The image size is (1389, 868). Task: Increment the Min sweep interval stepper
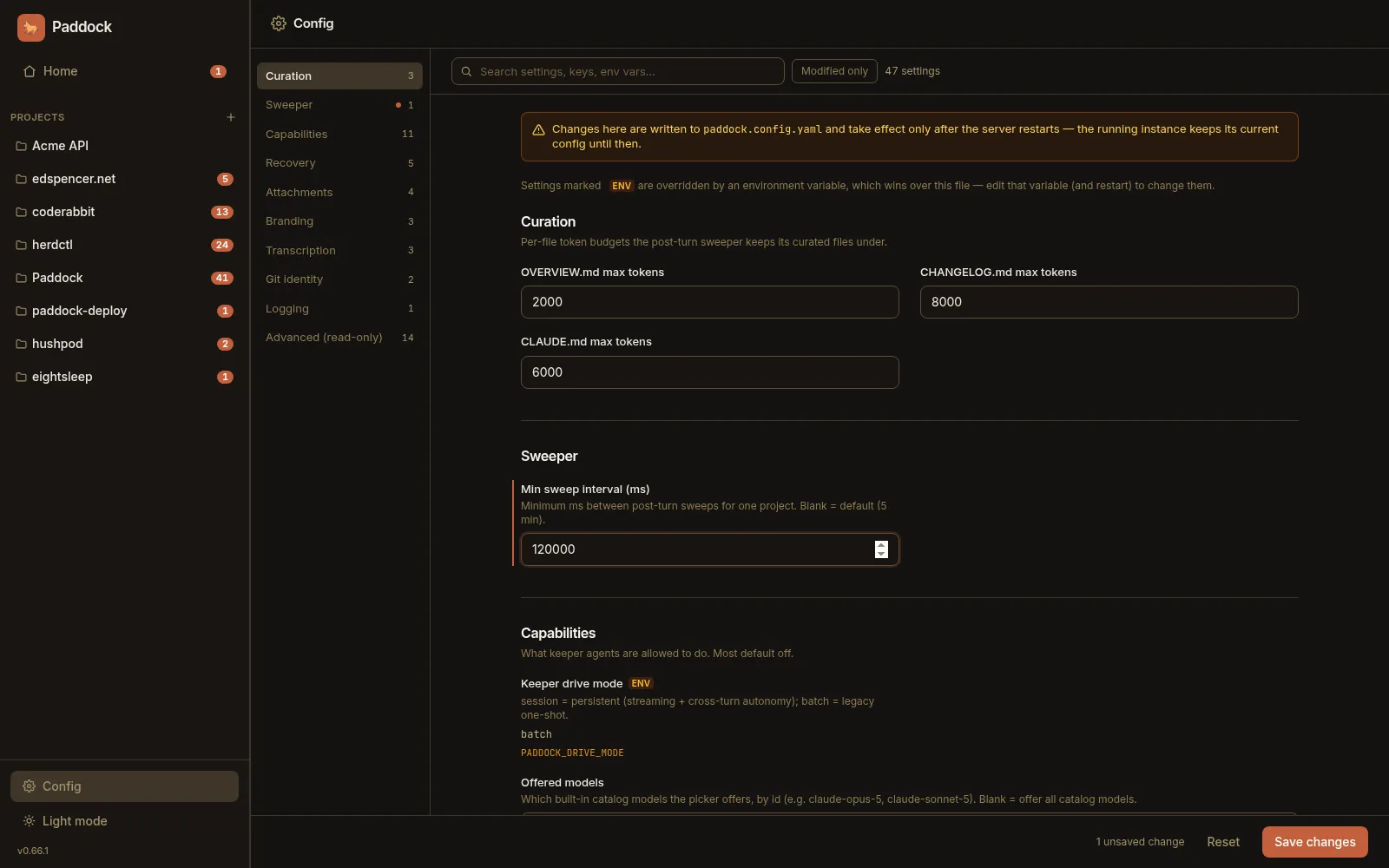[x=881, y=544]
